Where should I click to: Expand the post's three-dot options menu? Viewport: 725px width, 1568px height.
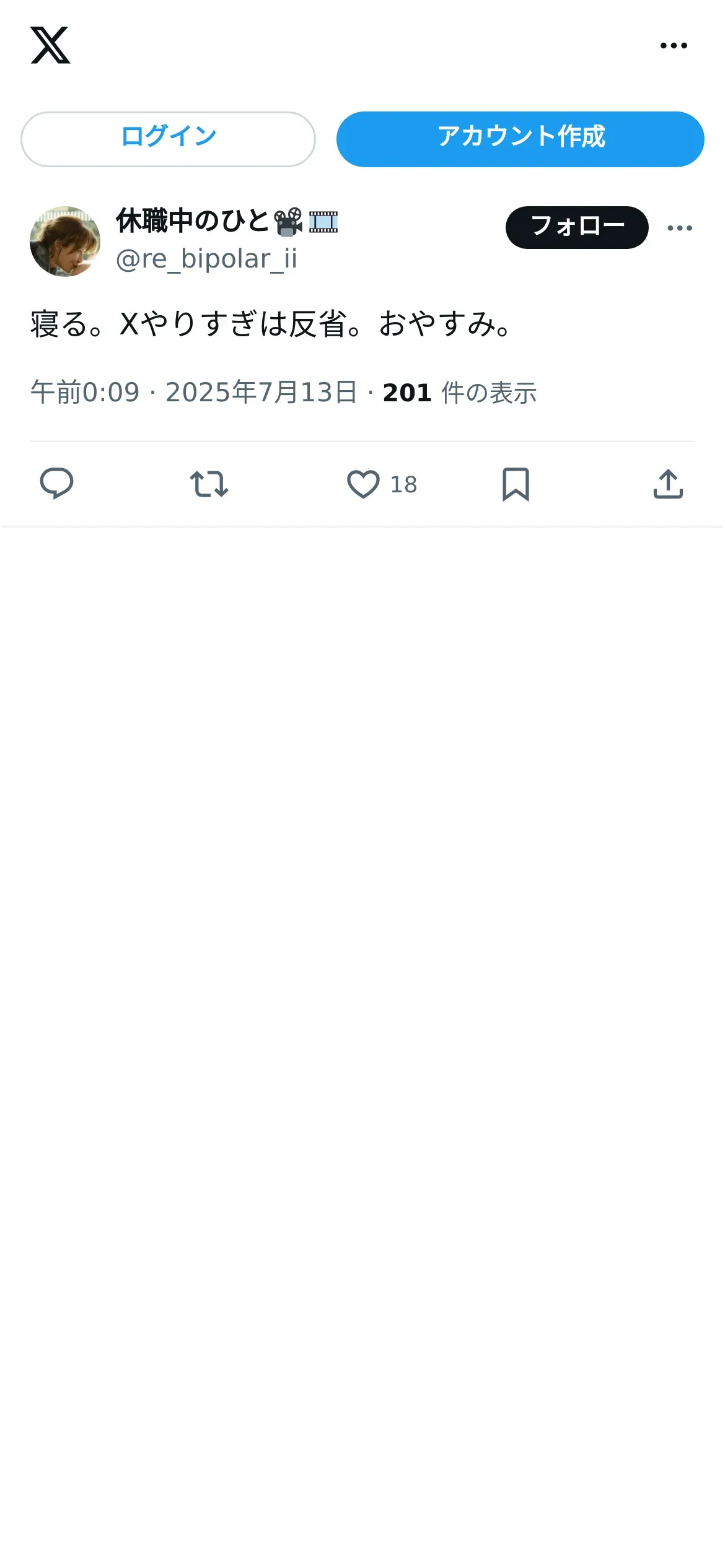click(680, 228)
